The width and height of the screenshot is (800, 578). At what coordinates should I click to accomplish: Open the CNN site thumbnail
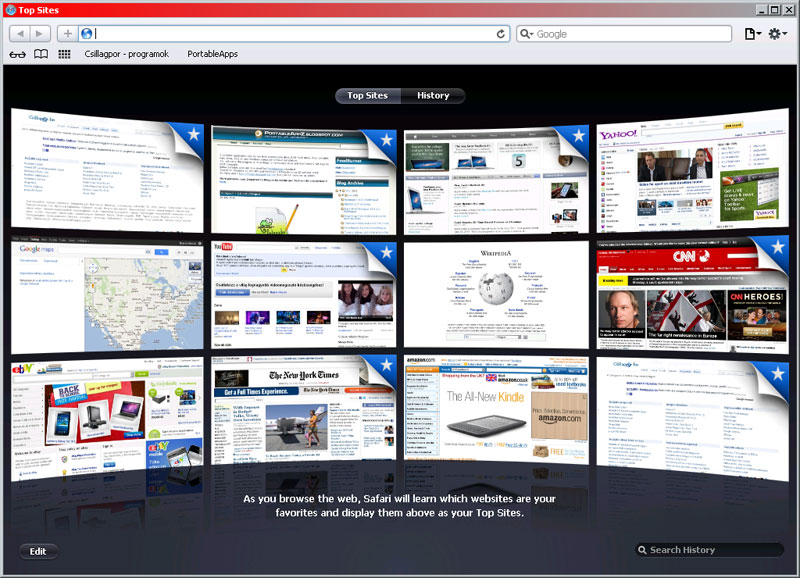692,295
